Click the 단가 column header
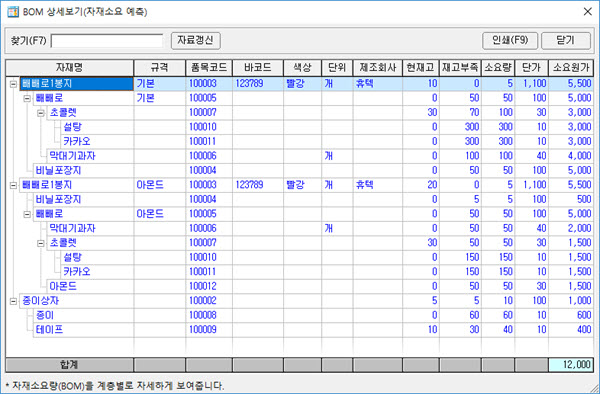 point(532,68)
